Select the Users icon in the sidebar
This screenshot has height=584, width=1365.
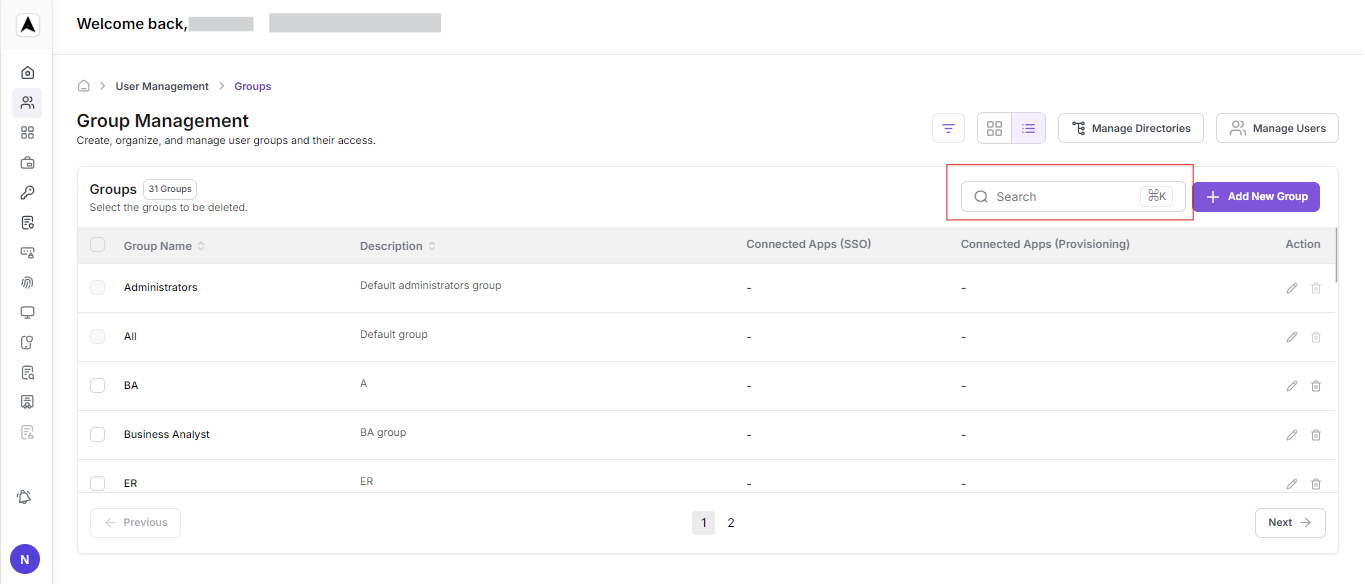pyautogui.click(x=27, y=102)
